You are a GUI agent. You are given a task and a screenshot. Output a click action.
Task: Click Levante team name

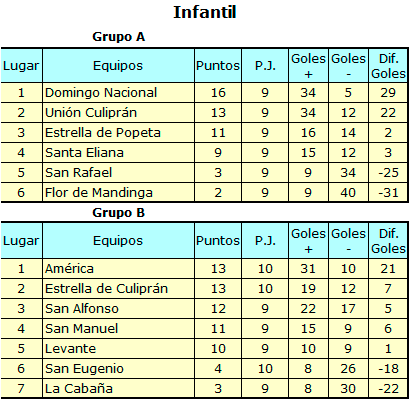coord(70,349)
